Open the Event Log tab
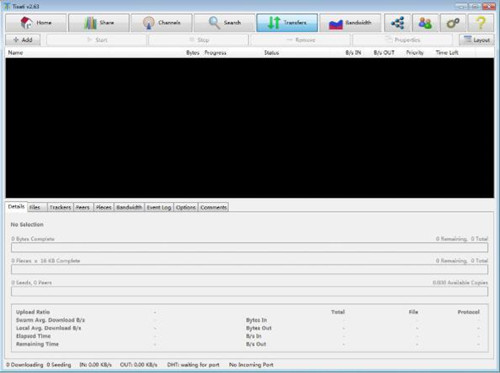This screenshot has width=500, height=373. click(x=159, y=207)
